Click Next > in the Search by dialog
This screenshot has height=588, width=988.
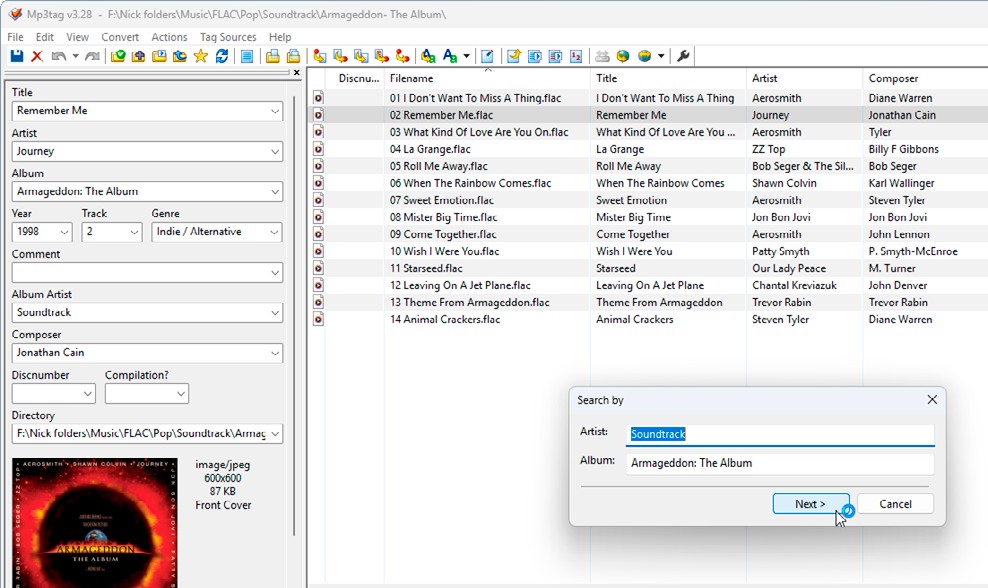click(x=810, y=504)
